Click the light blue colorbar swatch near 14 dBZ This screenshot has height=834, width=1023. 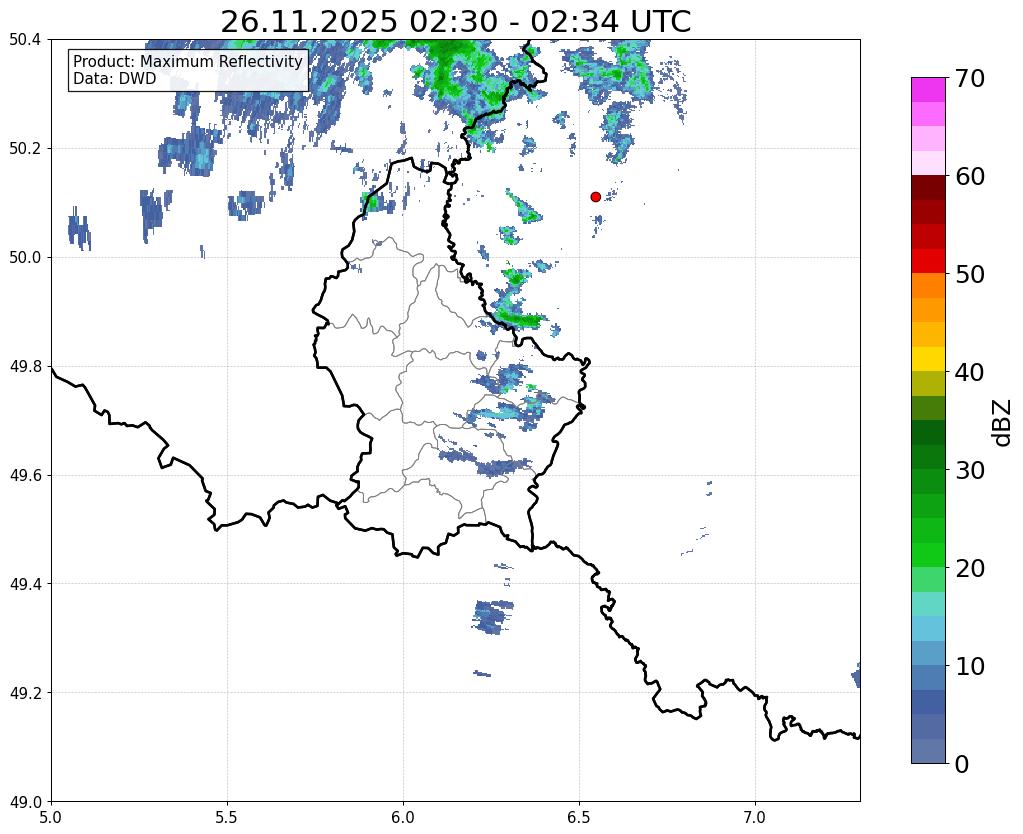[x=928, y=628]
